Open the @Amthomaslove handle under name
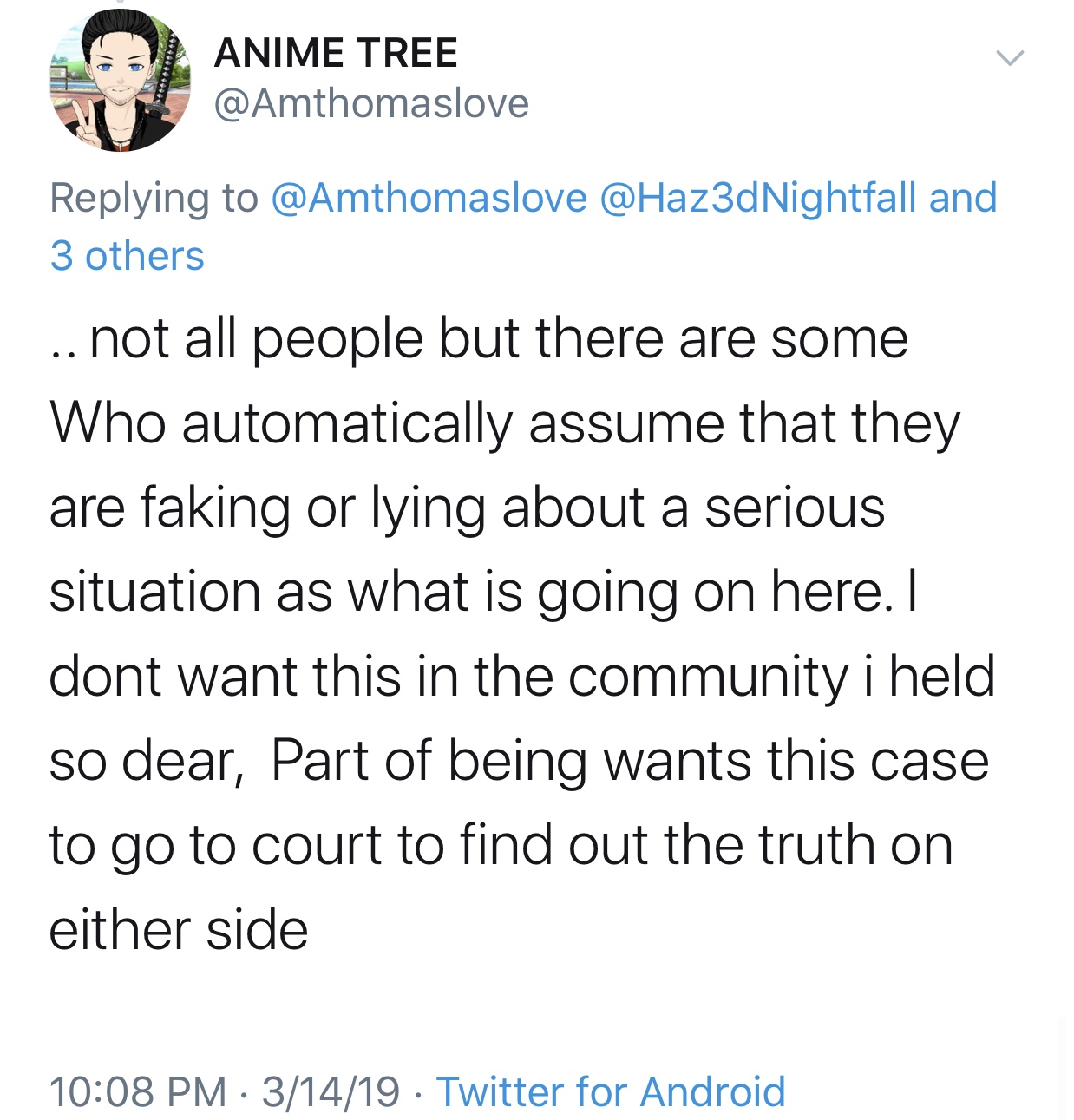1074x1120 pixels. click(x=371, y=104)
